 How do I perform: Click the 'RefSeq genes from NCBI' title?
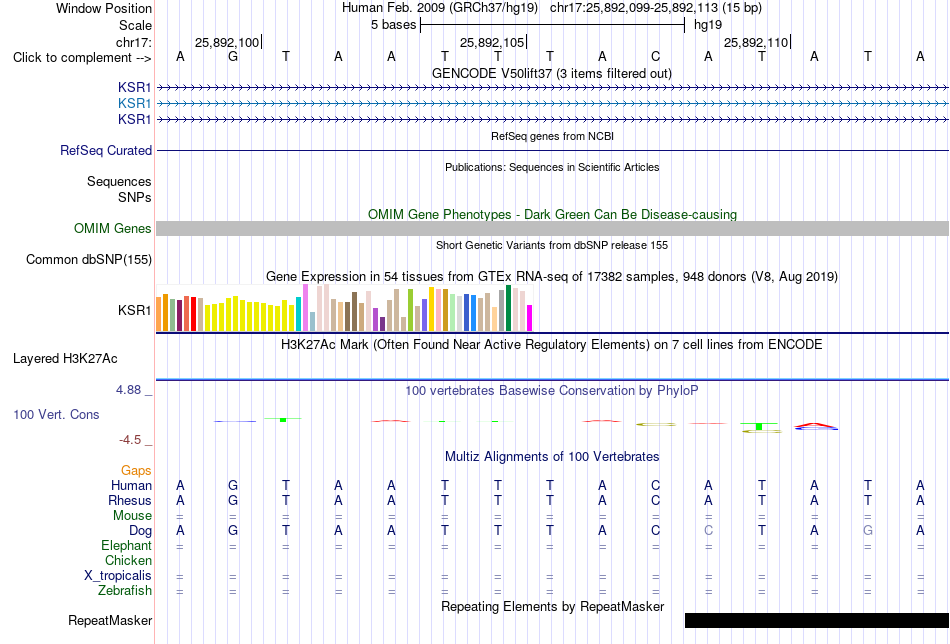(552, 136)
